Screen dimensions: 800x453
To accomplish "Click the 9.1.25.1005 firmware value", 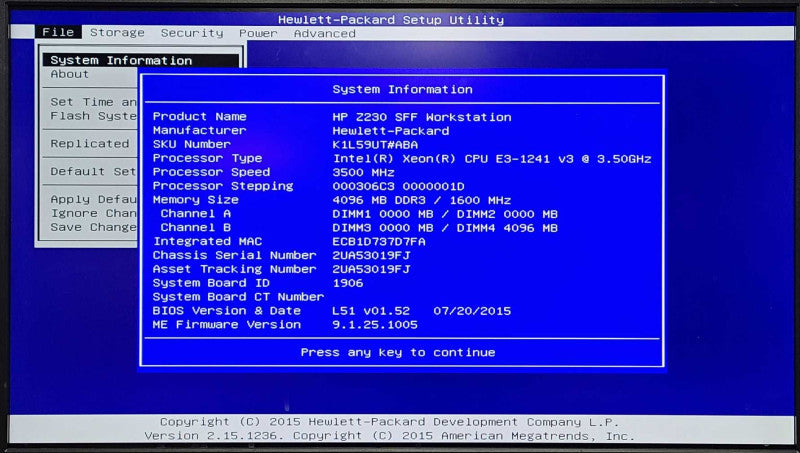I will (x=375, y=325).
